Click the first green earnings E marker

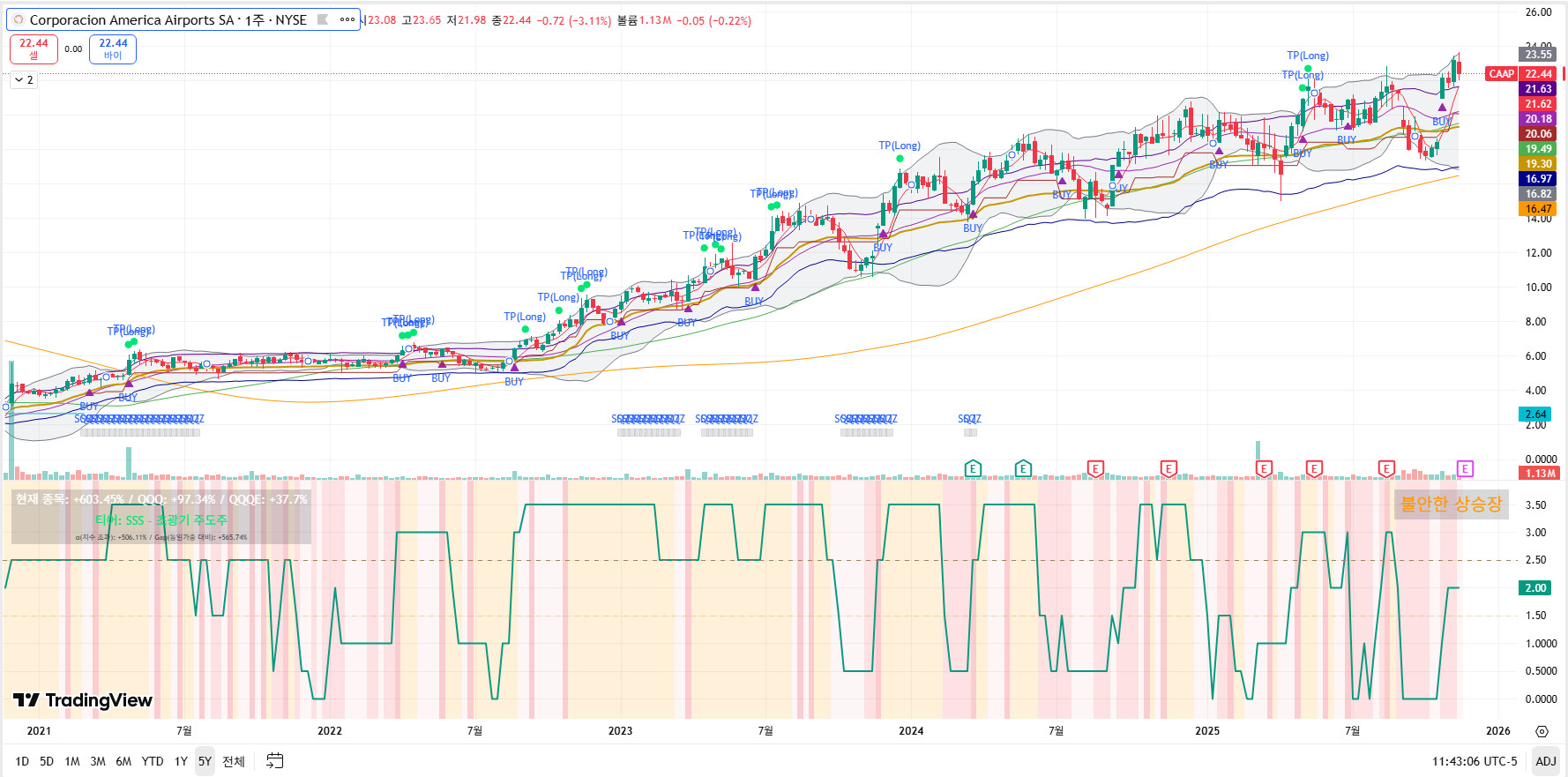pos(973,468)
